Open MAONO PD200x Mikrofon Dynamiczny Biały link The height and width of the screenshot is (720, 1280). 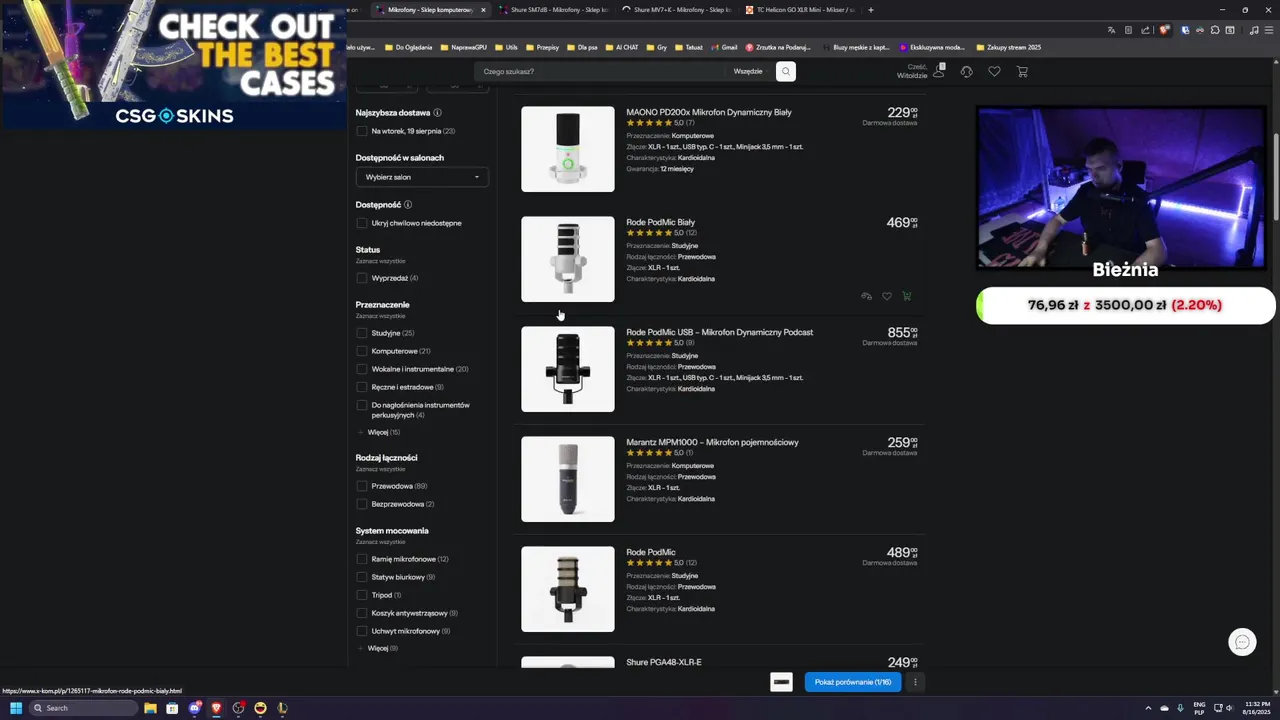pyautogui.click(x=708, y=112)
